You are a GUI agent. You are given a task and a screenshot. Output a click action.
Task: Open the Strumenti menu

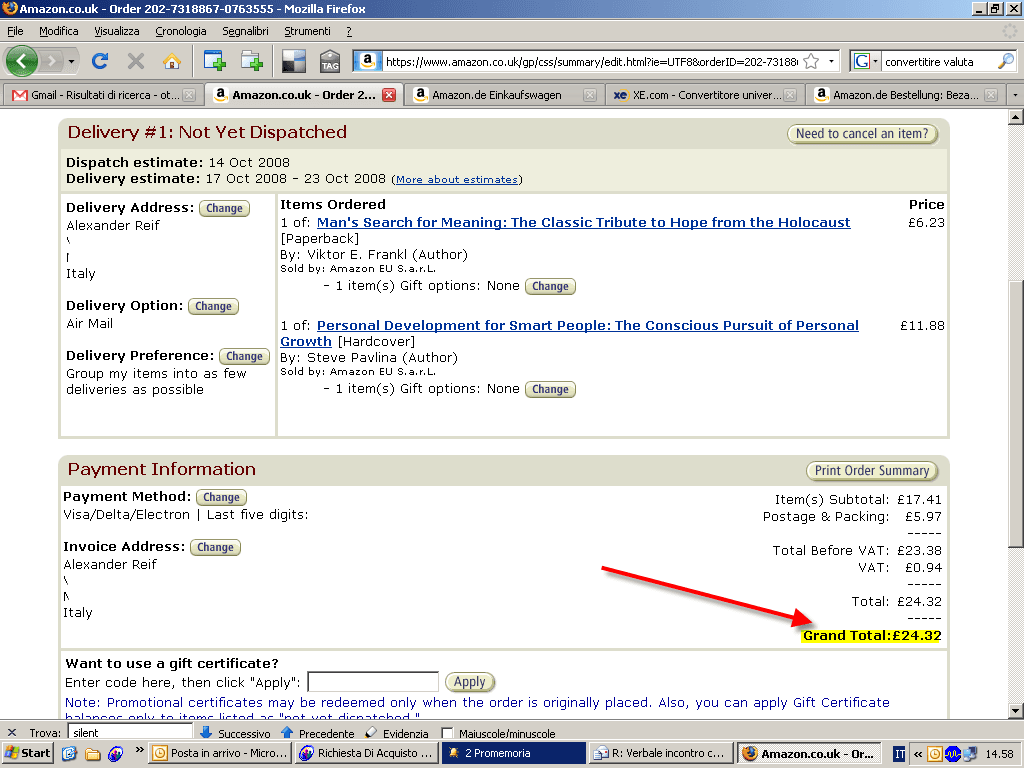pyautogui.click(x=308, y=31)
